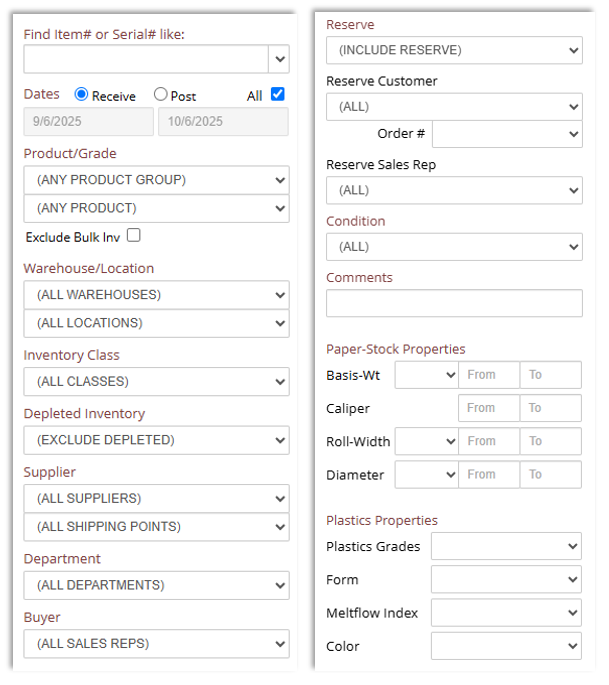Click the Comments text field

point(454,303)
